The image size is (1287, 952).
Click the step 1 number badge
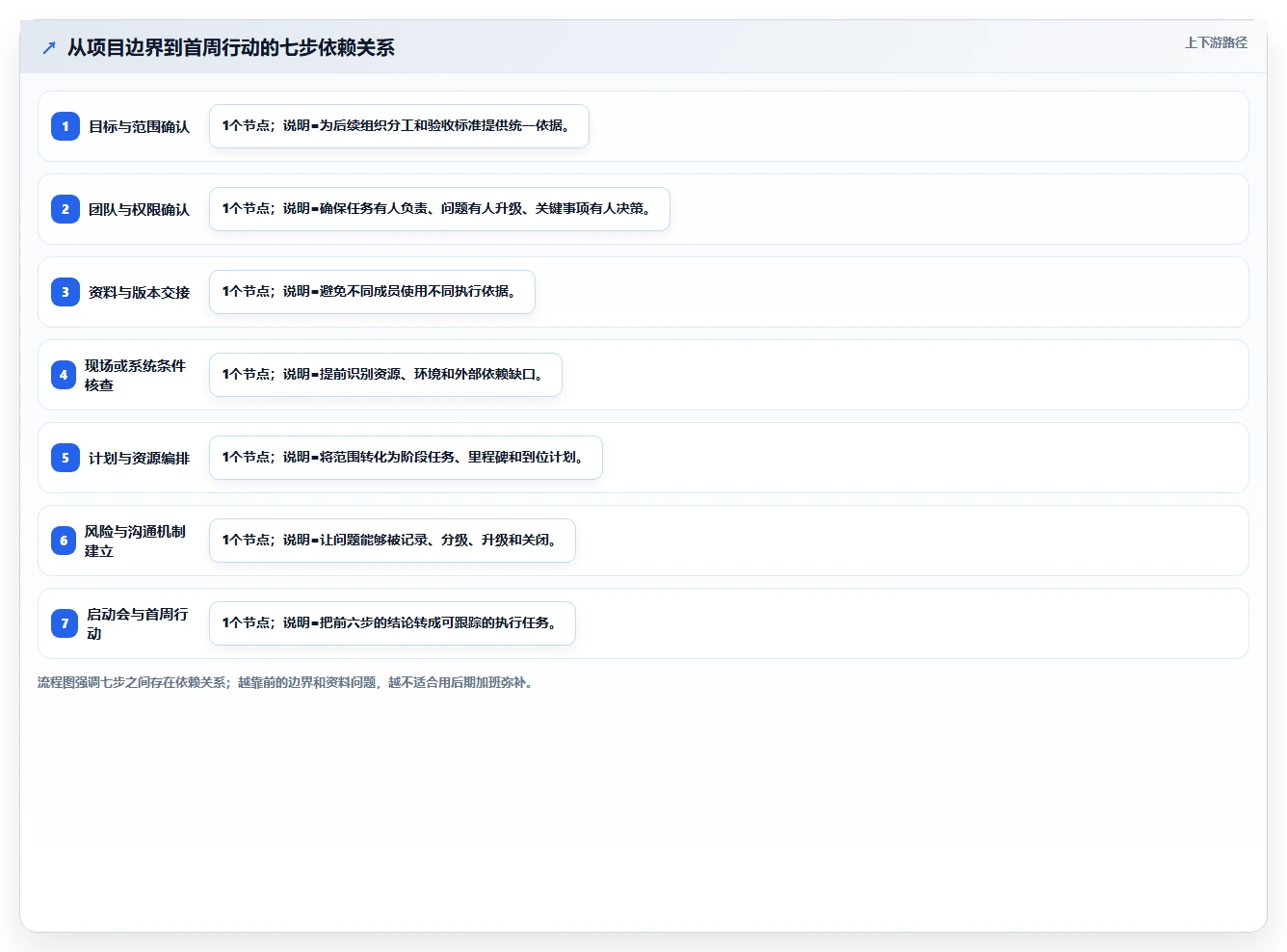click(x=66, y=126)
